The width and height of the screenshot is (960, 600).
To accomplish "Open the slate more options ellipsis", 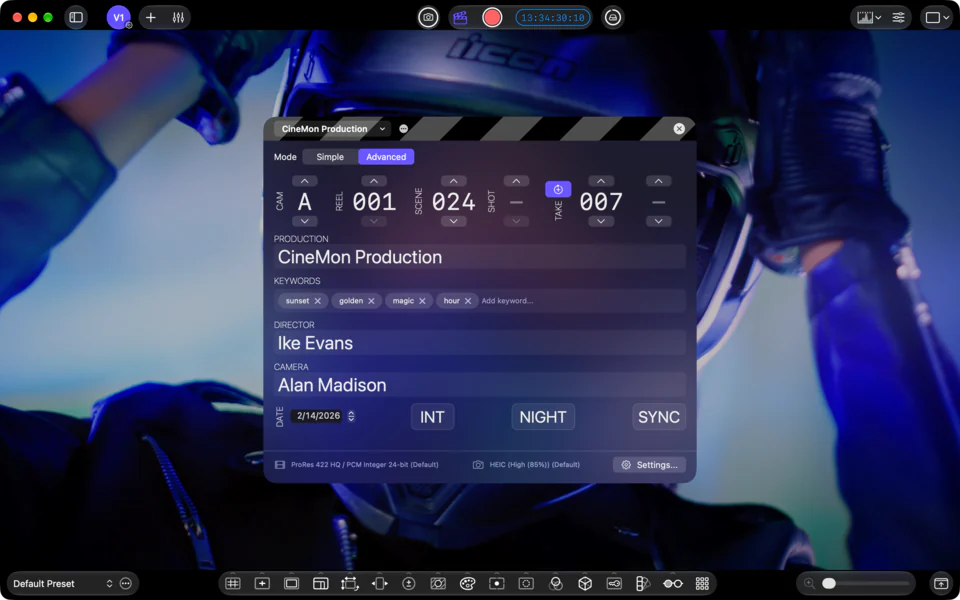I will point(403,129).
